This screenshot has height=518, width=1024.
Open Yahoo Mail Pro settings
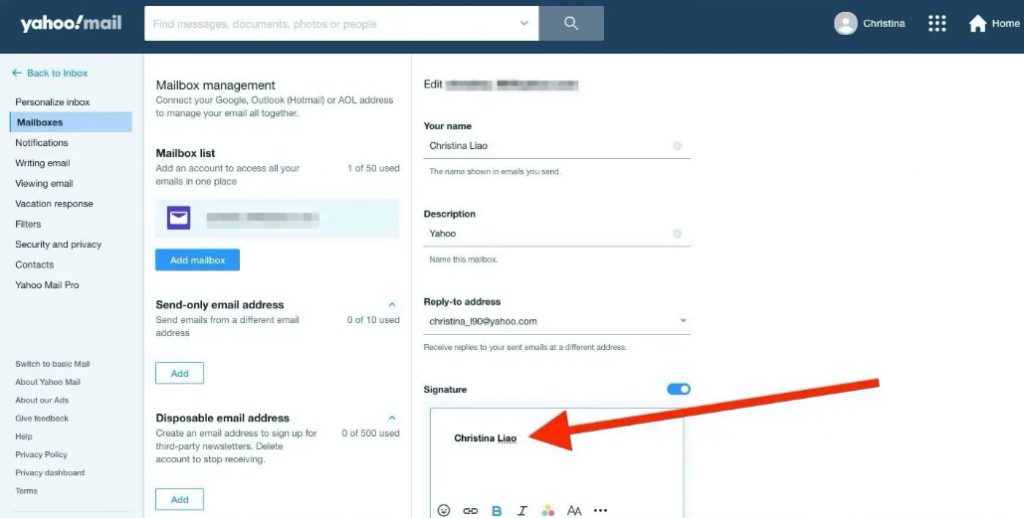(47, 285)
